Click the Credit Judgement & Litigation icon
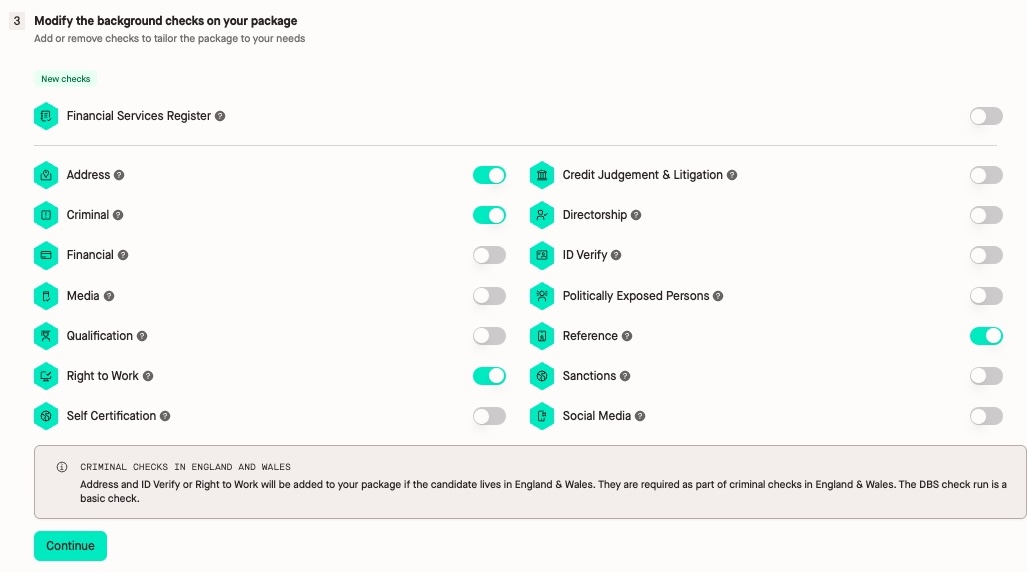The height and width of the screenshot is (572, 1027). 542,175
